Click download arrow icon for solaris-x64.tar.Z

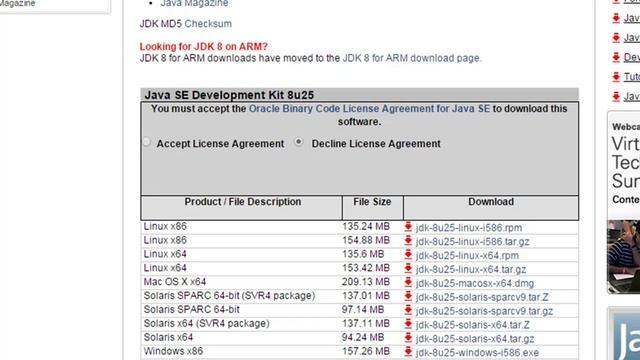pyautogui.click(x=408, y=324)
